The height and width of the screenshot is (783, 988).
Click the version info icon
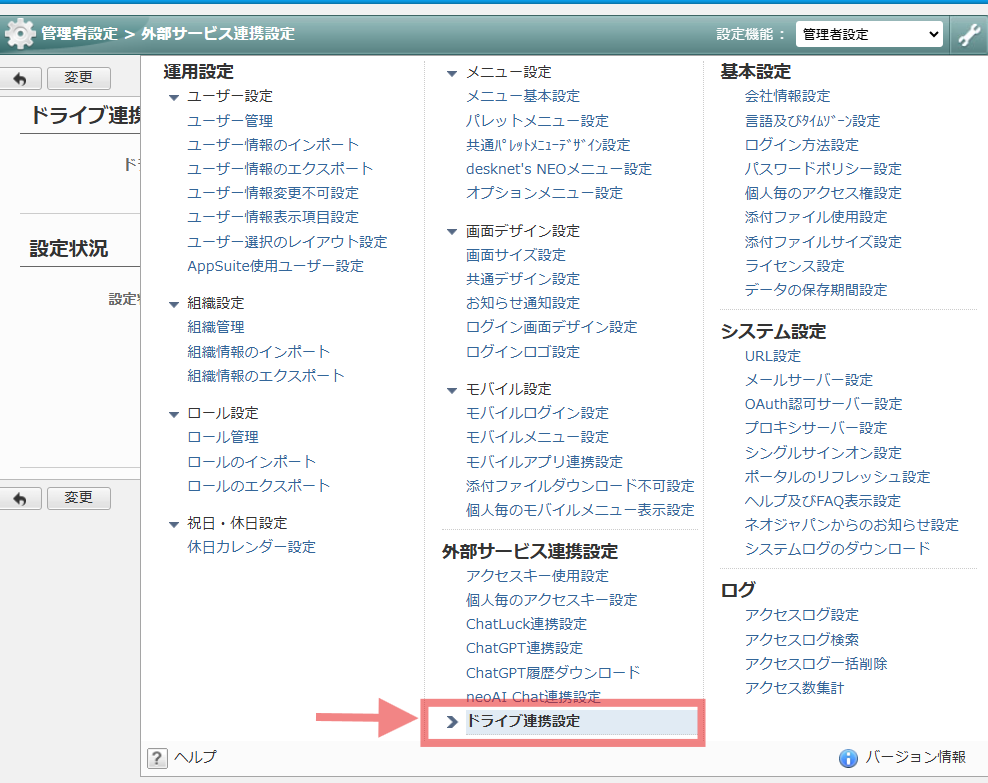point(848,757)
